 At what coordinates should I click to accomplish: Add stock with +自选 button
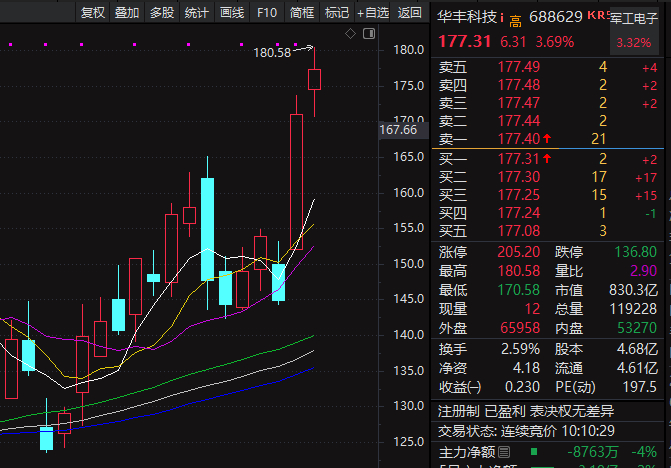point(373,13)
